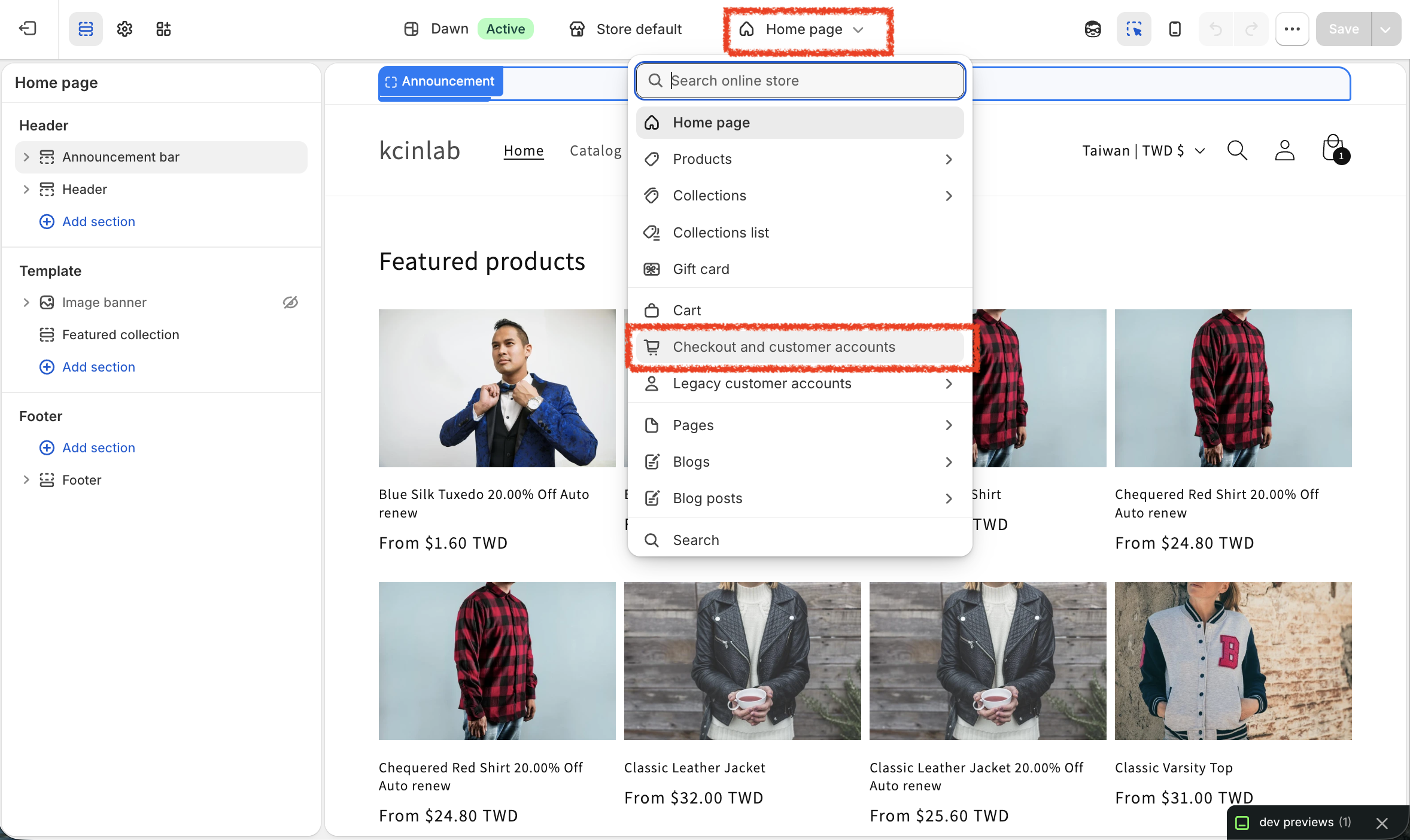Click the account person icon
The image size is (1410, 840).
1285,150
